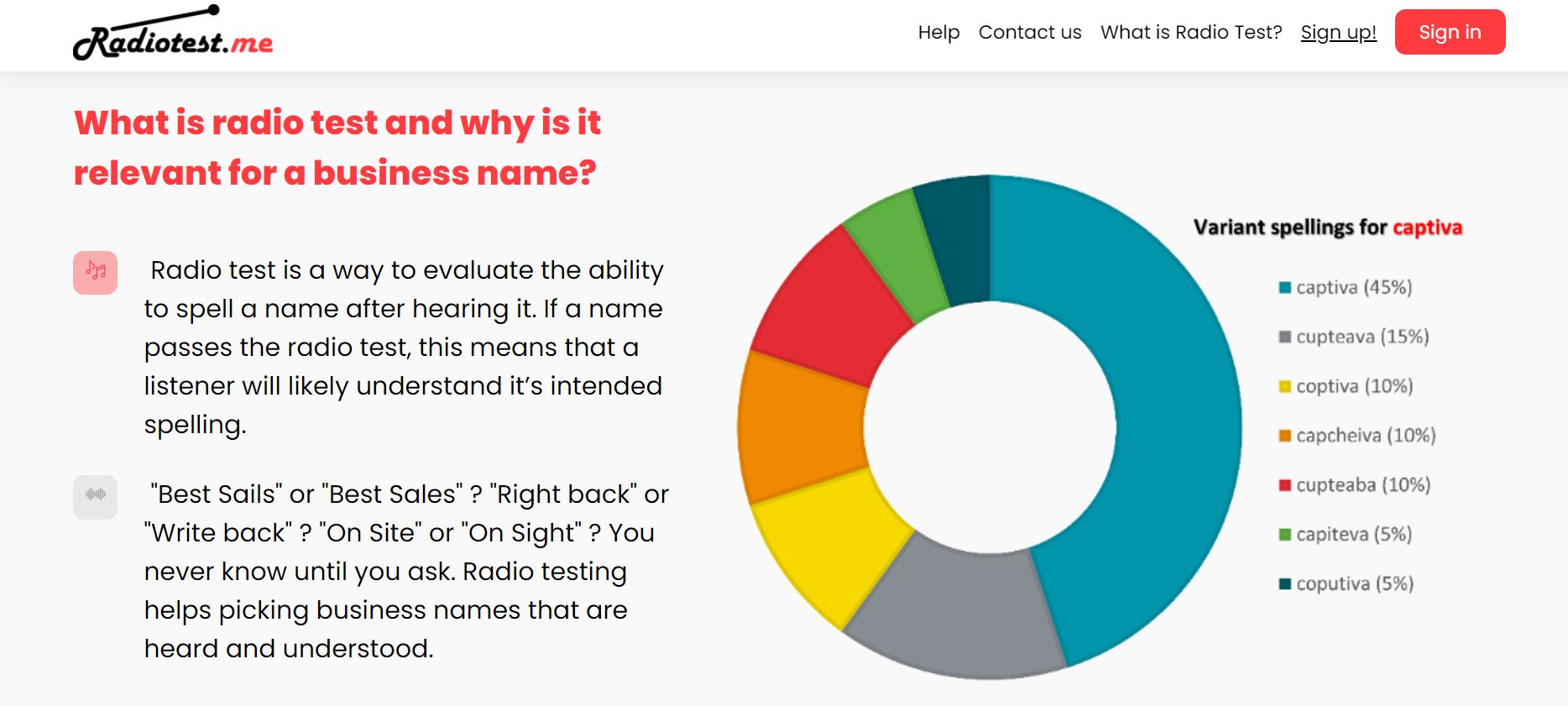Select the green capiteva (5%) legend entry
The height and width of the screenshot is (706, 1568).
pyautogui.click(x=1345, y=535)
